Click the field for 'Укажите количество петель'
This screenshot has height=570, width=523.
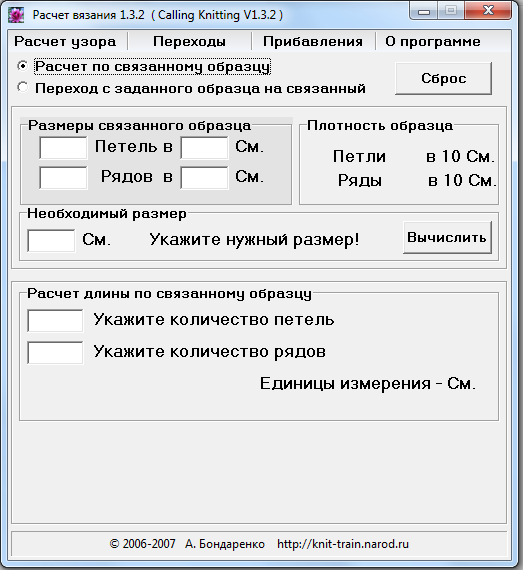pos(55,321)
